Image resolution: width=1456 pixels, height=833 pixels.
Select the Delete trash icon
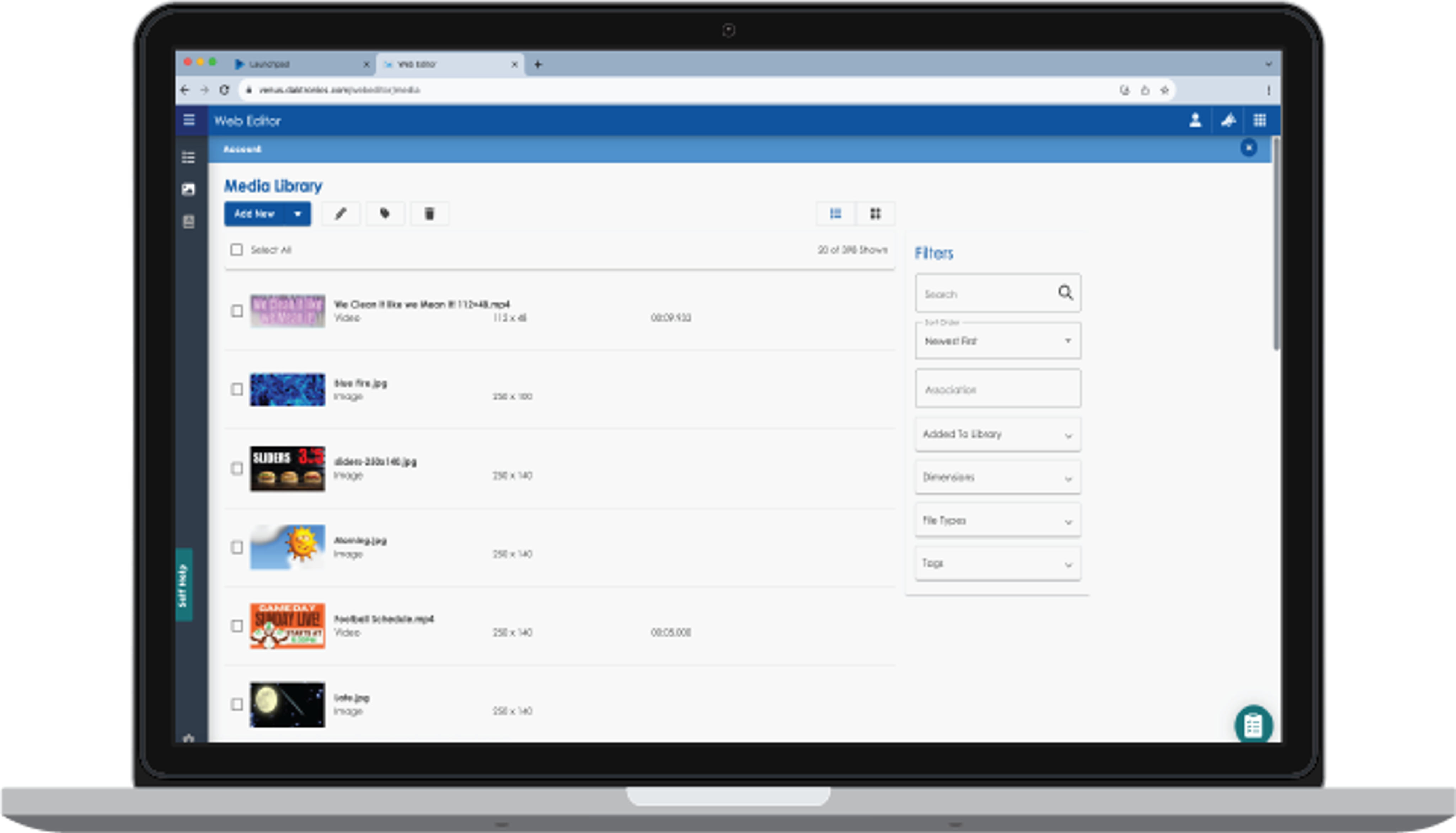430,213
